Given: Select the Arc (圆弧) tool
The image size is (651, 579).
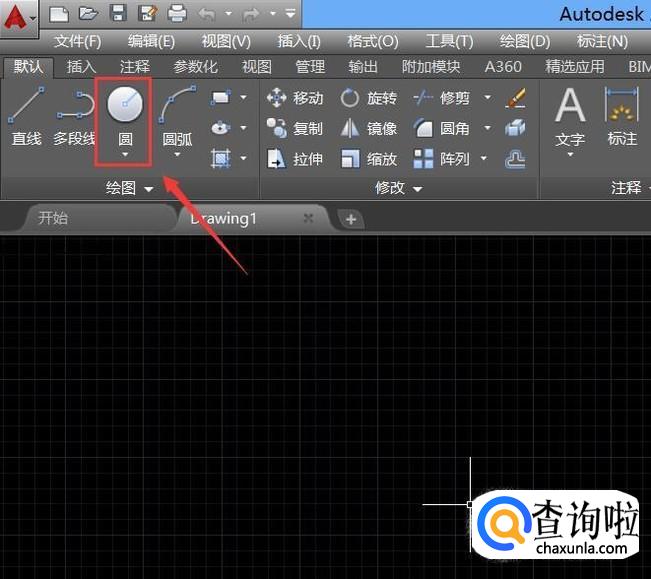Looking at the screenshot, I should click(177, 115).
